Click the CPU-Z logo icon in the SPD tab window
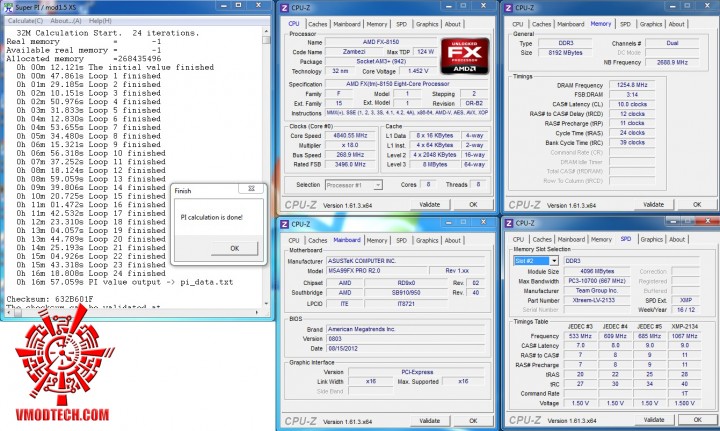This screenshot has width=720, height=431. (x=509, y=223)
